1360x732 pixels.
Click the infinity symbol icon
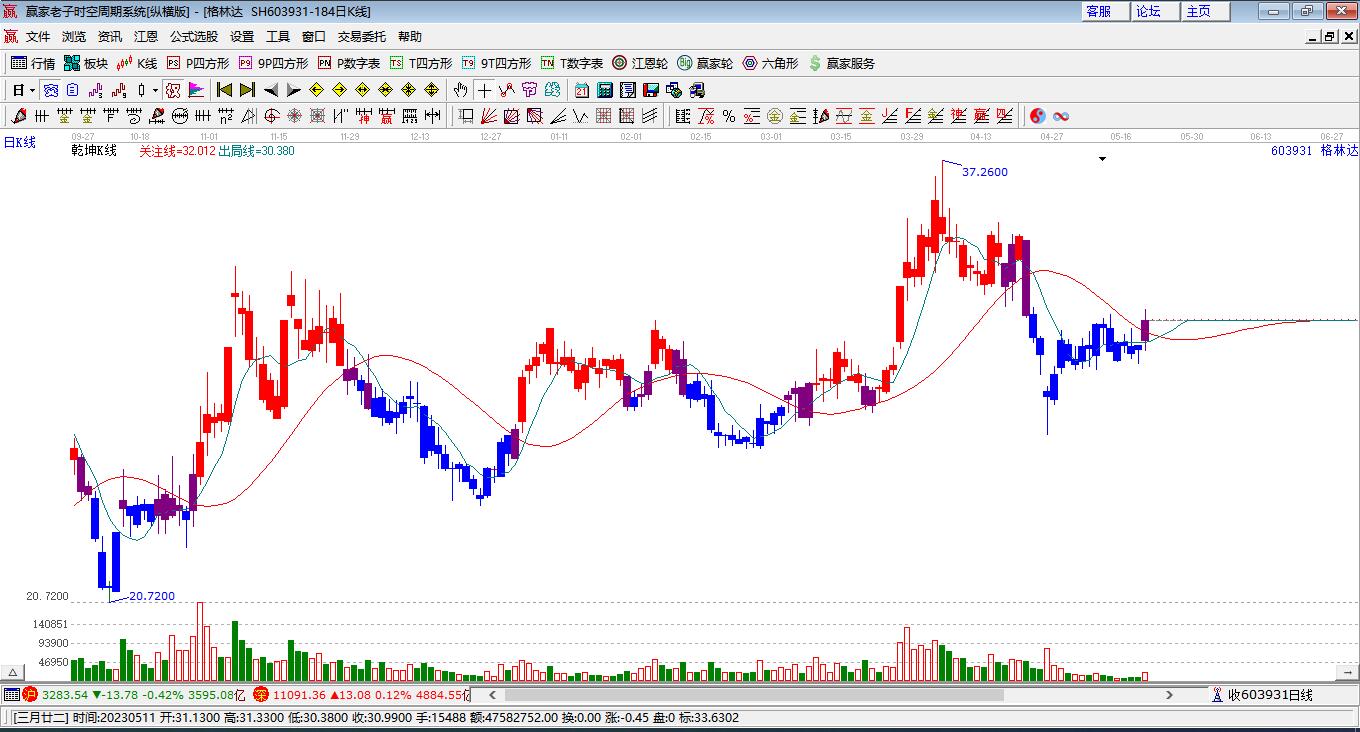point(1061,116)
